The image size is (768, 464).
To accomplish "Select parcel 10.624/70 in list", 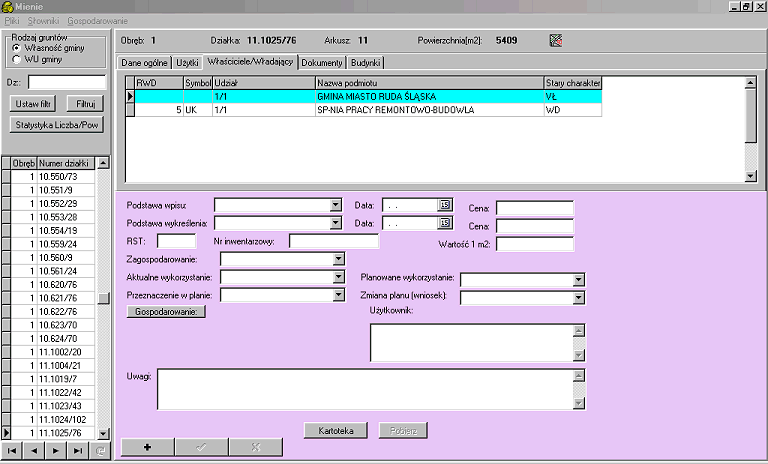I will (52, 338).
